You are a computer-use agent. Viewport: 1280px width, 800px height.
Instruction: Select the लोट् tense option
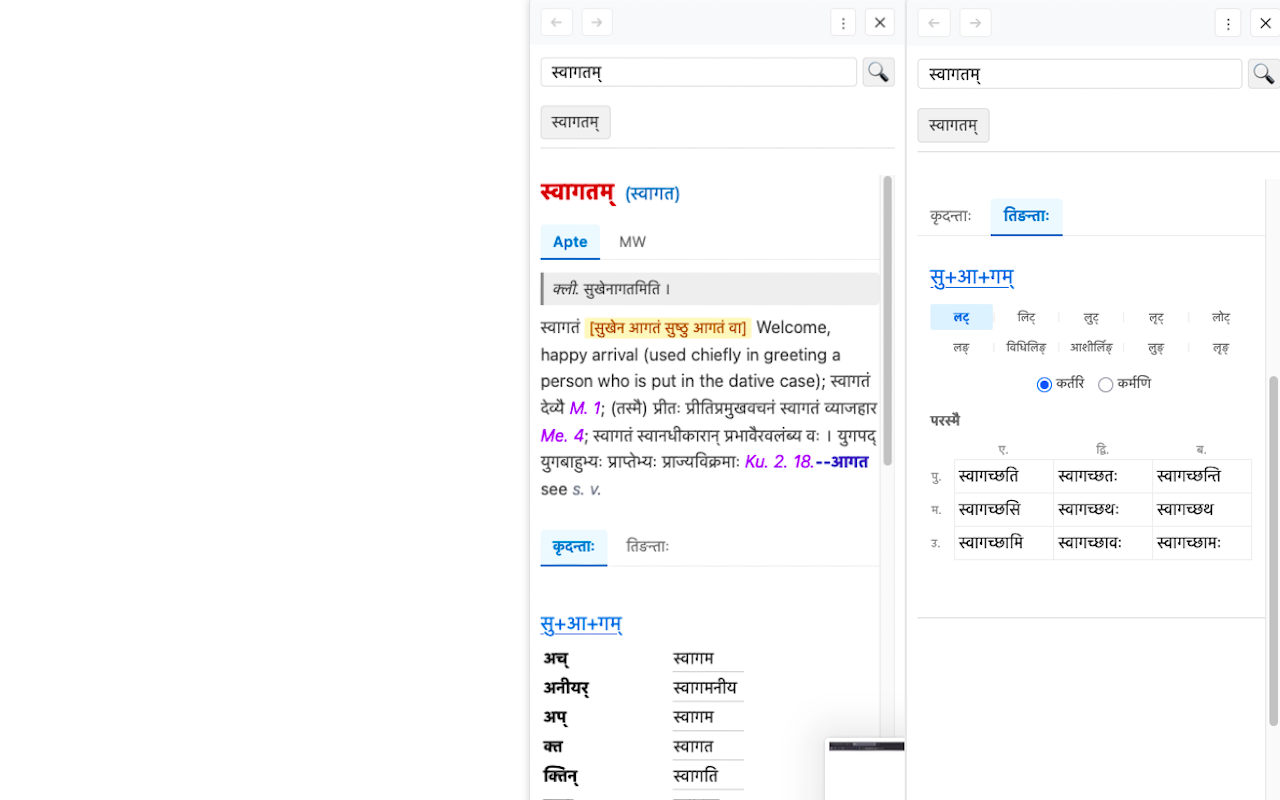[1221, 317]
